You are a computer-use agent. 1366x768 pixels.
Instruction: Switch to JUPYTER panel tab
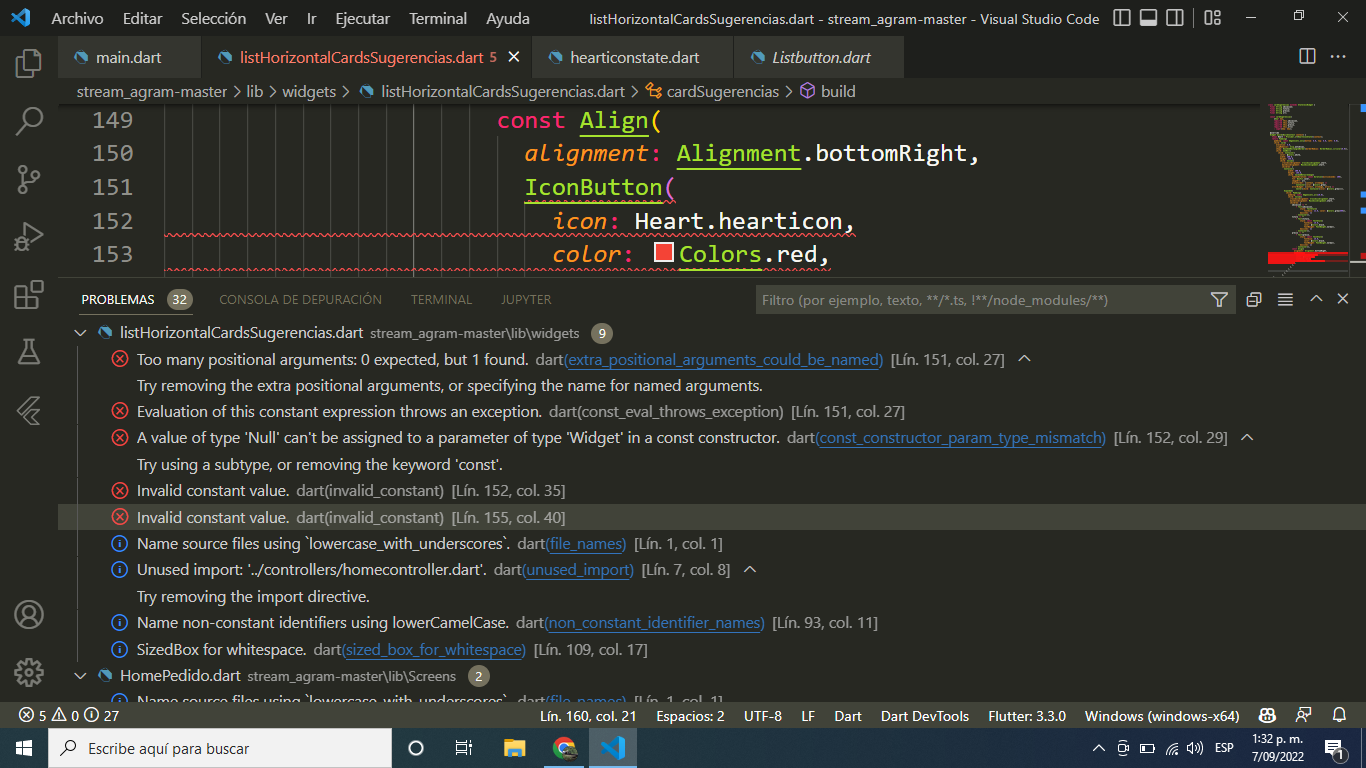(x=526, y=299)
